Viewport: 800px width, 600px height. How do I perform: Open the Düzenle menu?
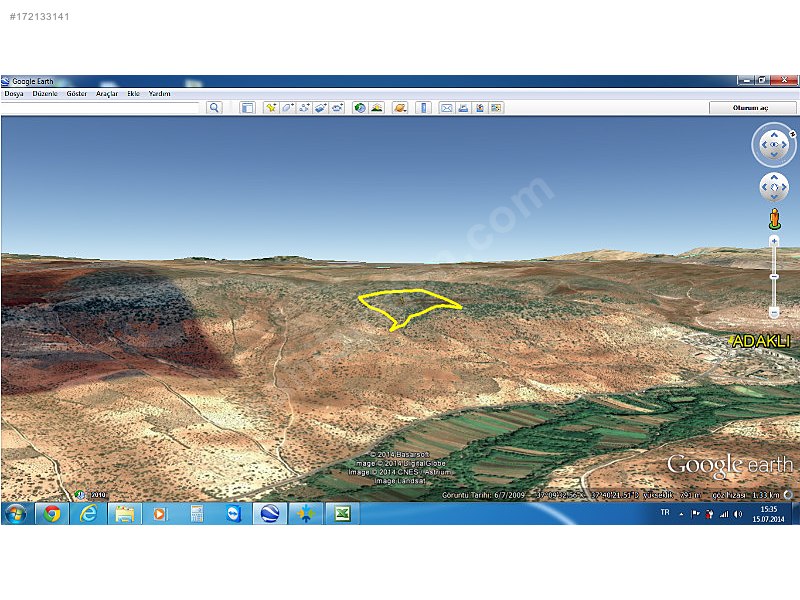pyautogui.click(x=45, y=94)
